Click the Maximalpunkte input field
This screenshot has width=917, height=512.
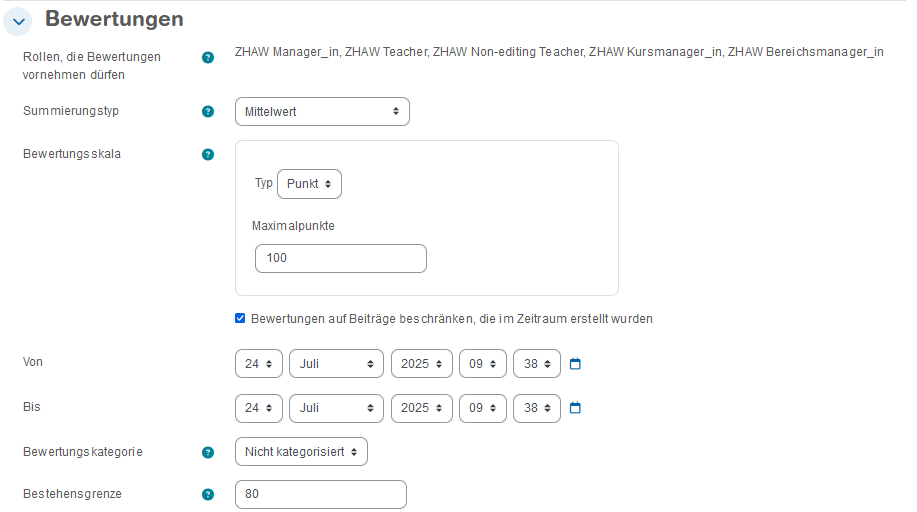340,258
